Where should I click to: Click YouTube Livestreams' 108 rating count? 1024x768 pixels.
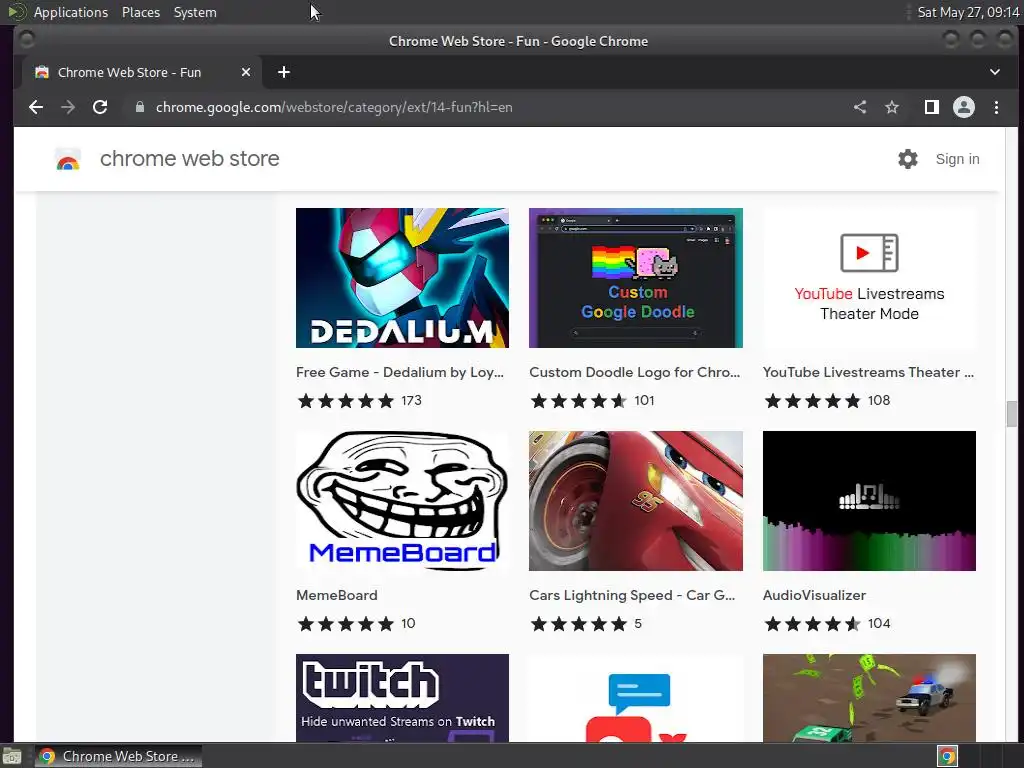879,400
